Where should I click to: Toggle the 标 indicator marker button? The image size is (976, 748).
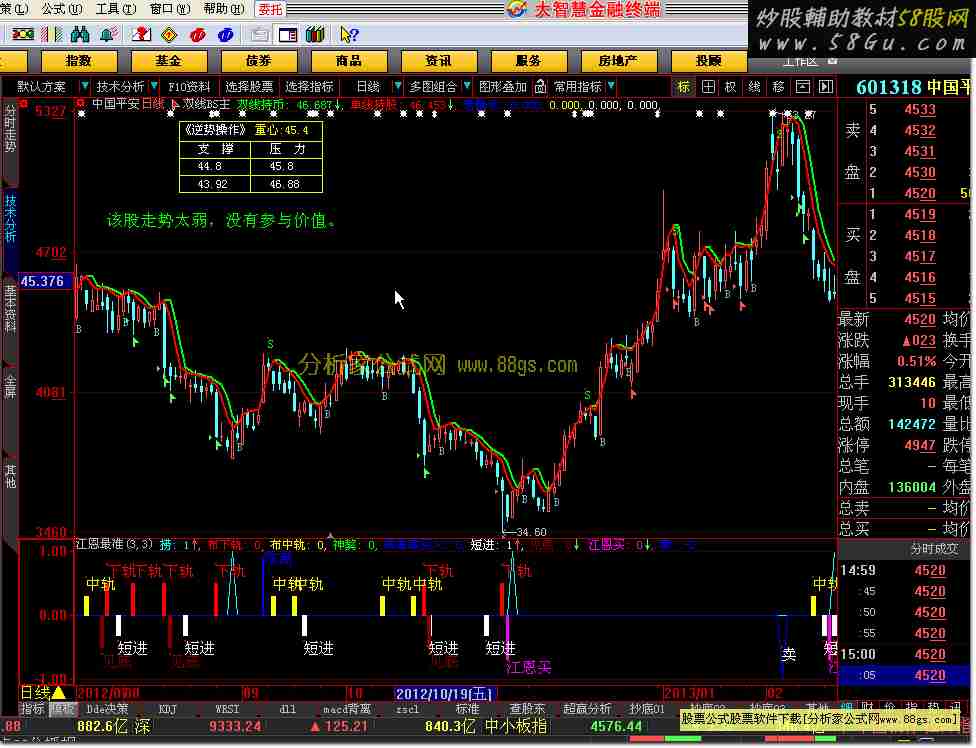click(x=684, y=86)
